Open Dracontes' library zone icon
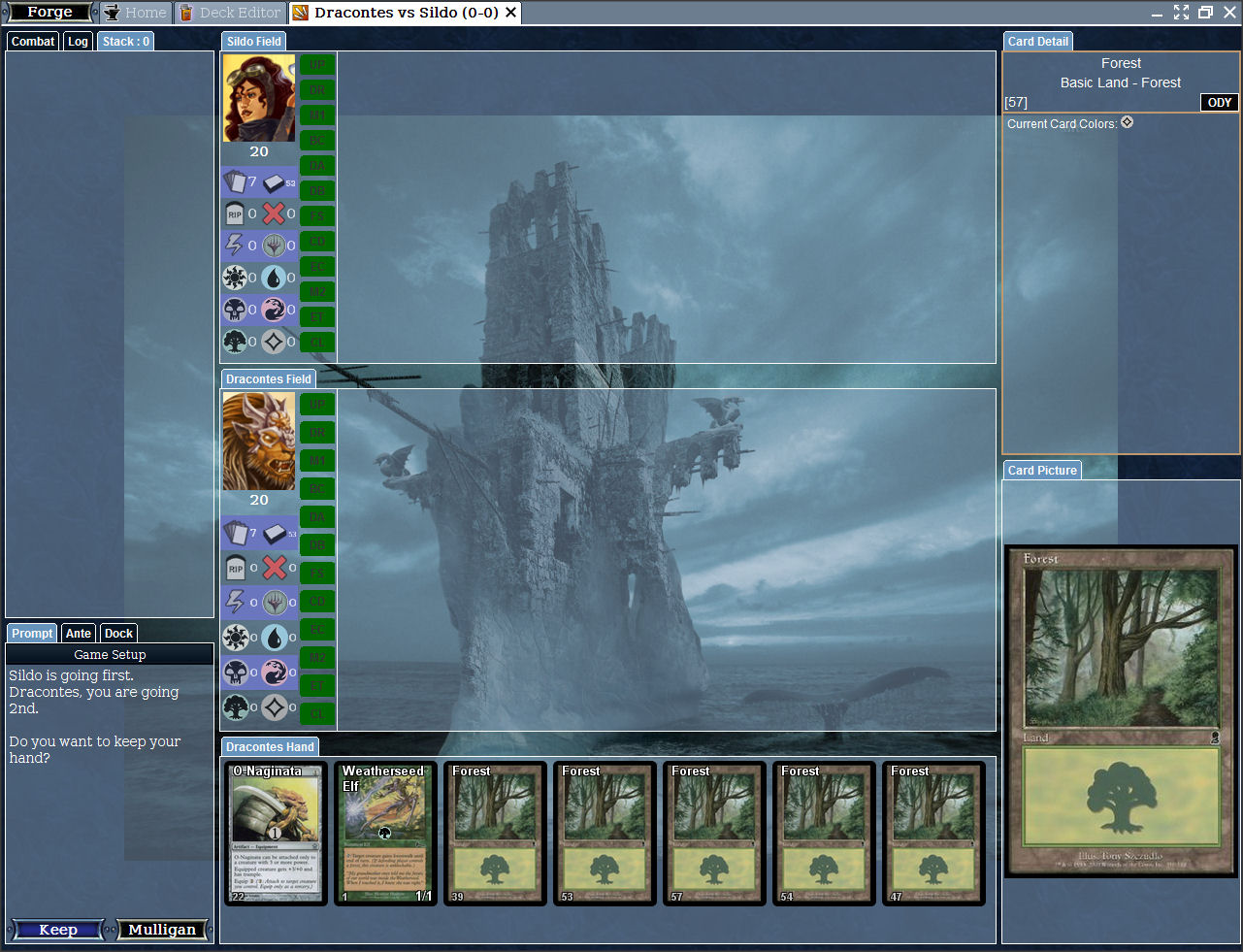This screenshot has height=952, width=1243. click(x=276, y=533)
